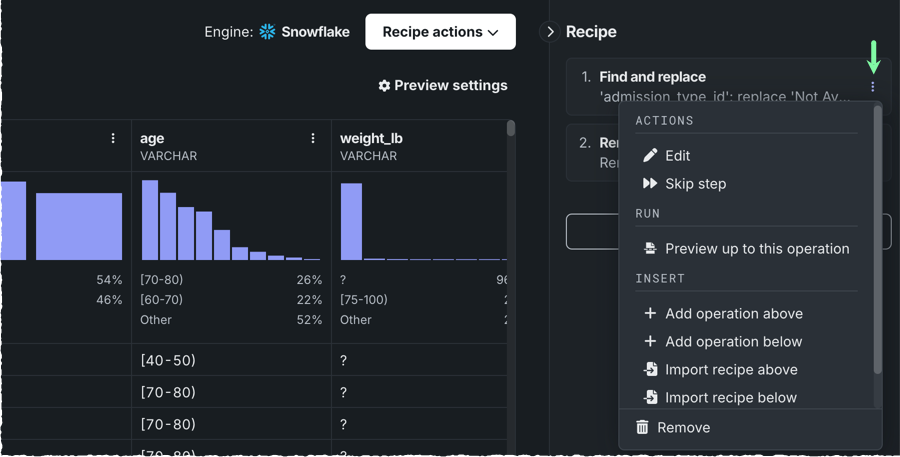
Task: Click the Preview settings gear icon
Action: coord(384,86)
